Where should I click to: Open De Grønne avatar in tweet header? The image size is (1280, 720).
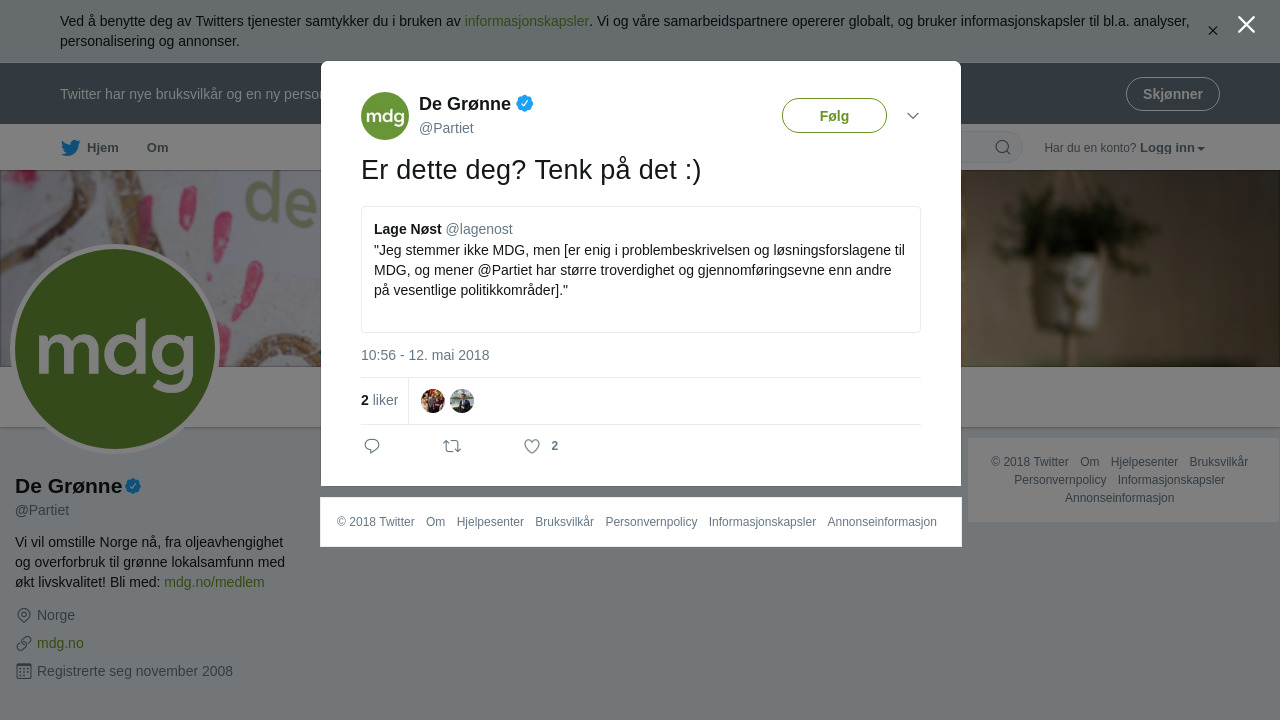(385, 116)
